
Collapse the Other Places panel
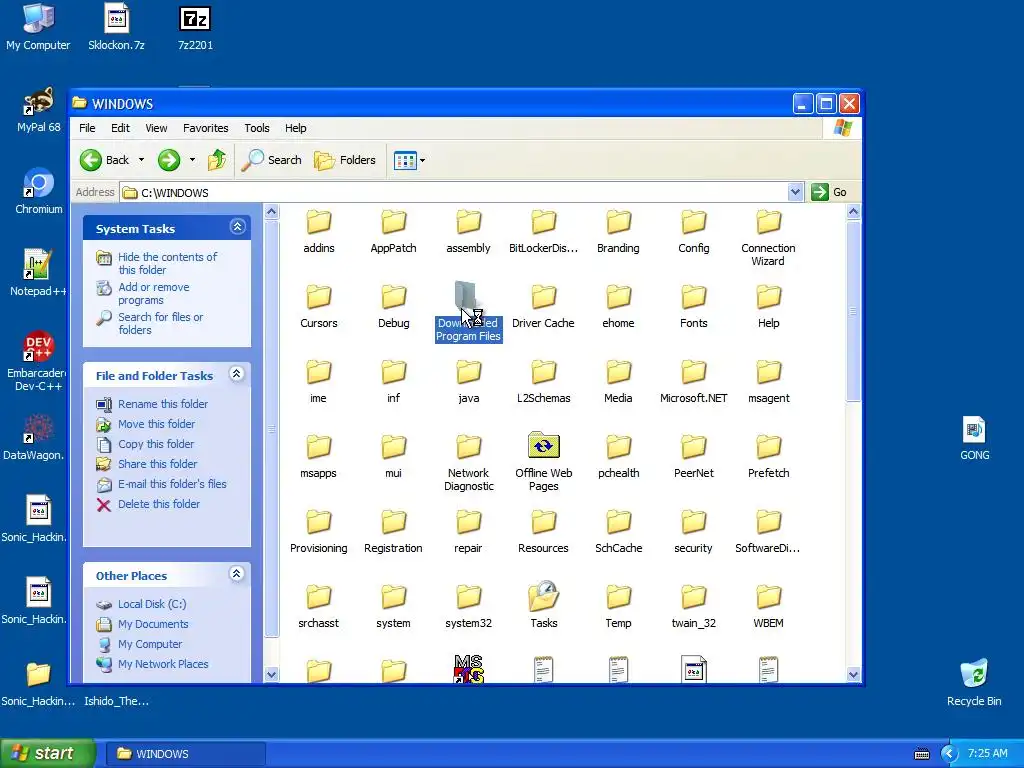(x=236, y=574)
